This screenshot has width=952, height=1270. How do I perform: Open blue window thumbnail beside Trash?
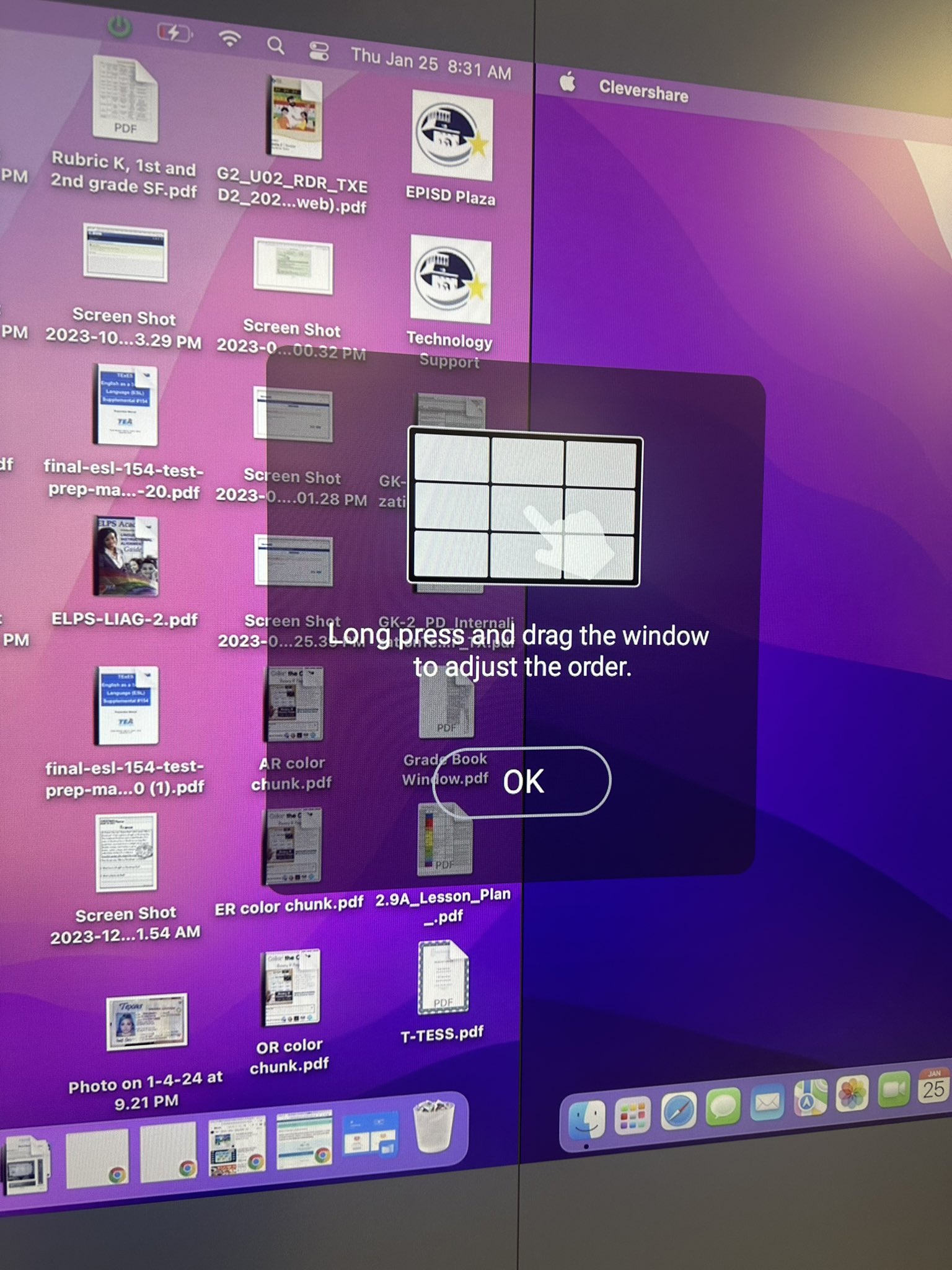pos(372,1134)
